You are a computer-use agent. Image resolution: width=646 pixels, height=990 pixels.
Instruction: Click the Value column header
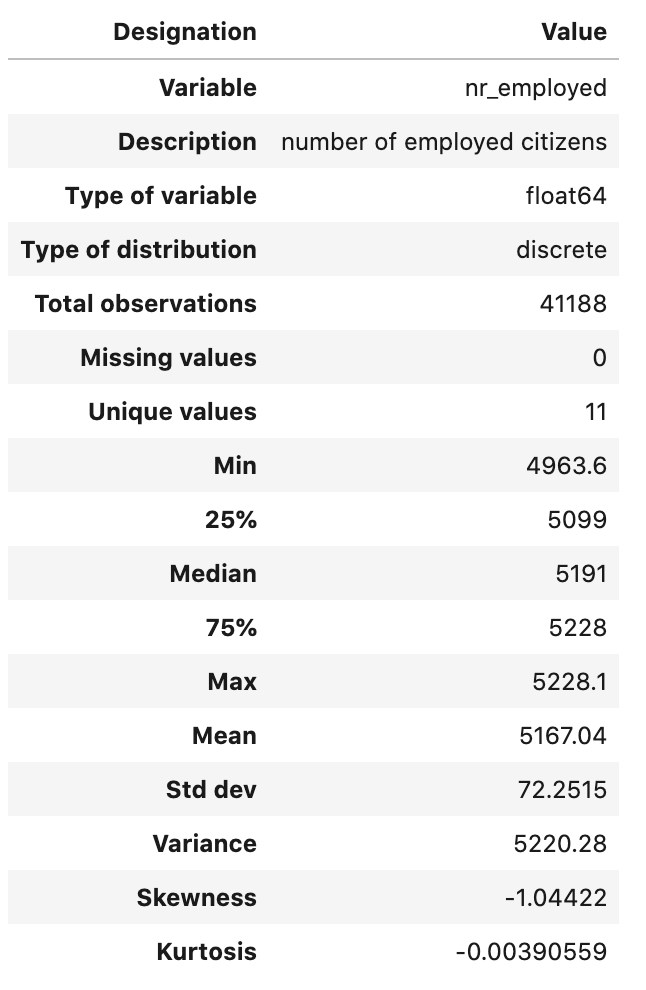pos(574,32)
